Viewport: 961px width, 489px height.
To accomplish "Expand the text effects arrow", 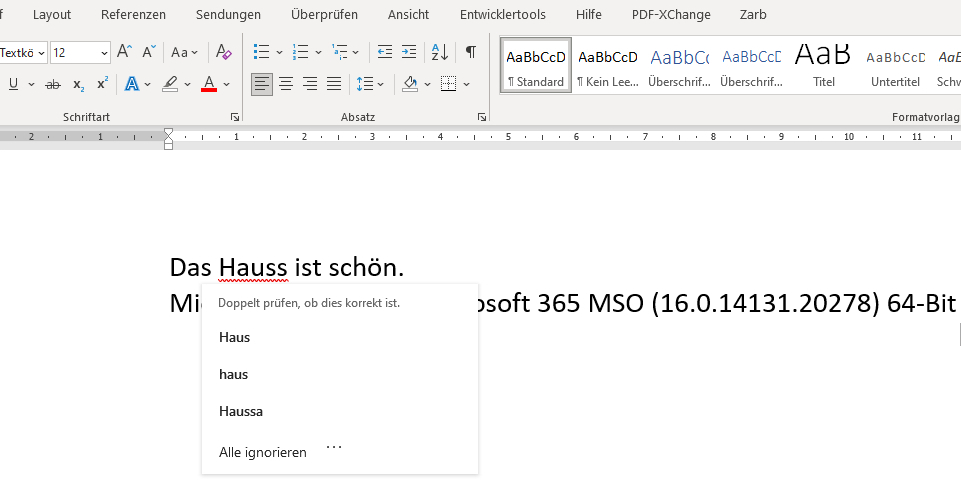I will click(147, 85).
